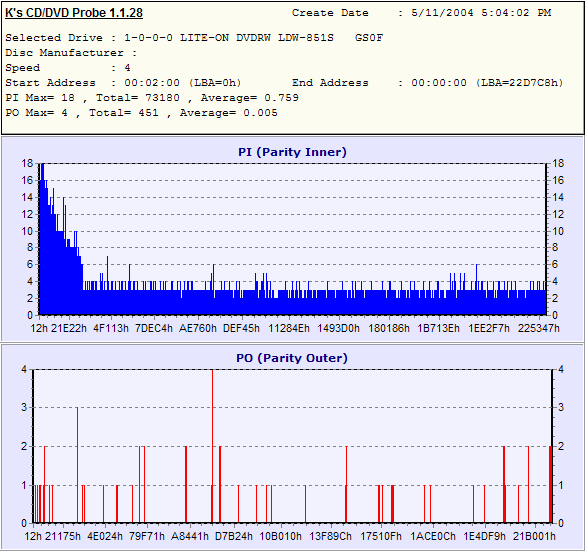
Task: Click the Disc Manufacturer label
Action: [x=64, y=53]
